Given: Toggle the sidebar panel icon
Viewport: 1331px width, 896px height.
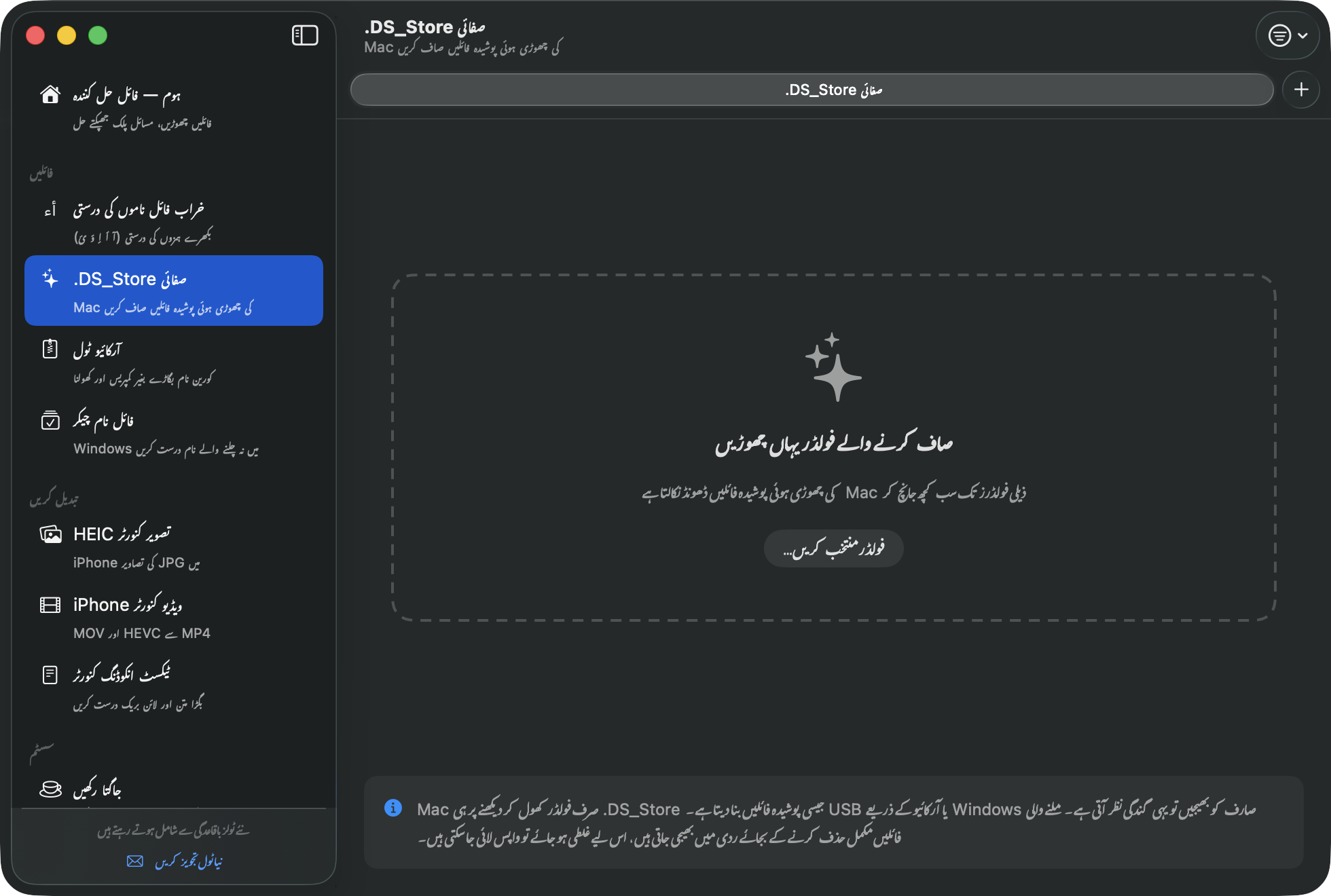Looking at the screenshot, I should [305, 35].
